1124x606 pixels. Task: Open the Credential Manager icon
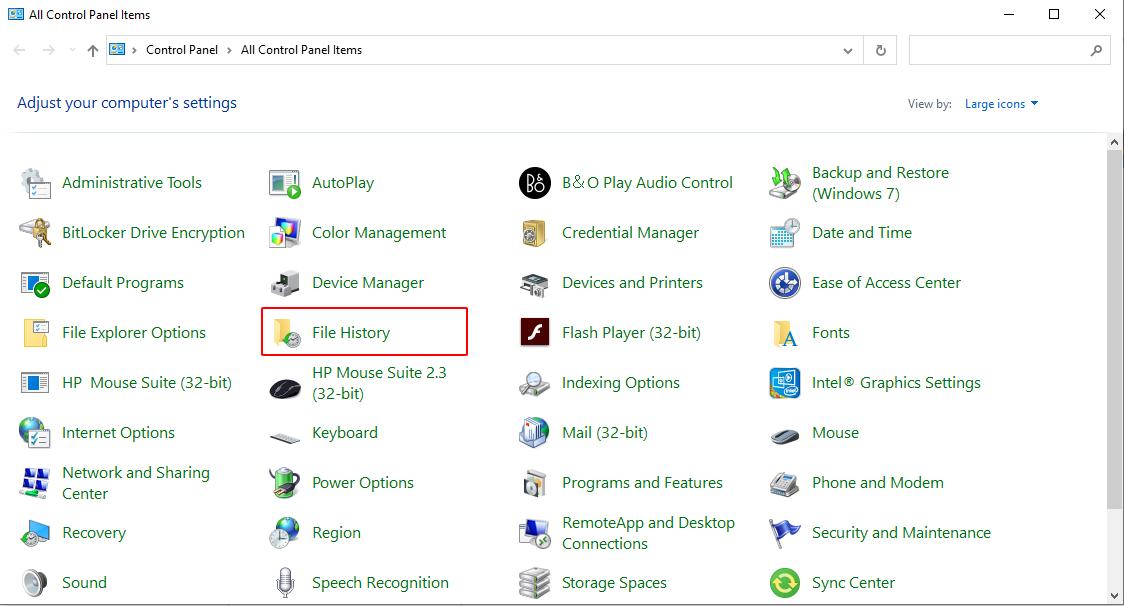[535, 233]
